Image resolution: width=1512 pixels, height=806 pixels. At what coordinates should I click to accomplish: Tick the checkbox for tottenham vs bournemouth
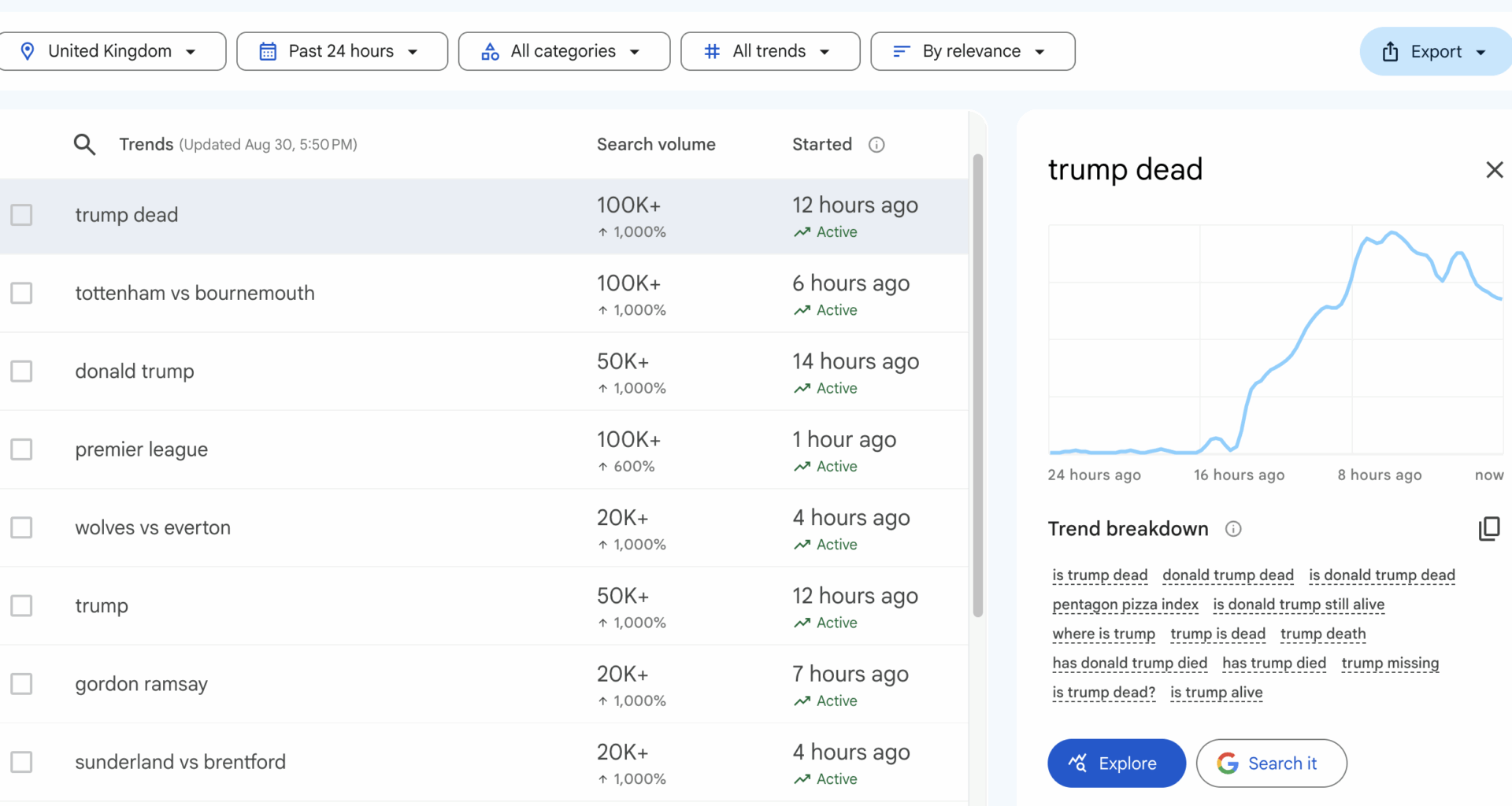(x=21, y=293)
